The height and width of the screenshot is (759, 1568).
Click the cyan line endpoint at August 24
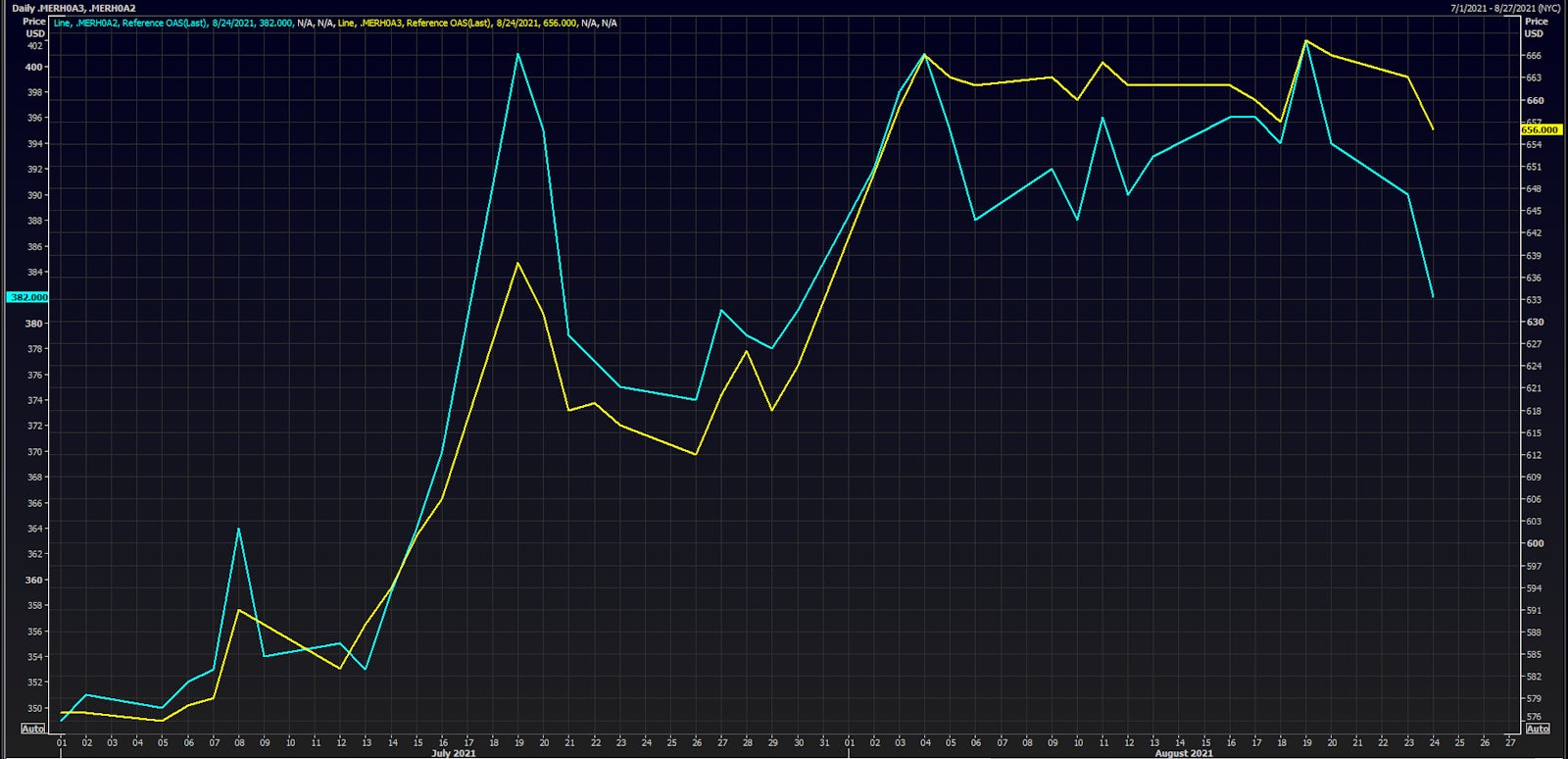coord(1433,296)
